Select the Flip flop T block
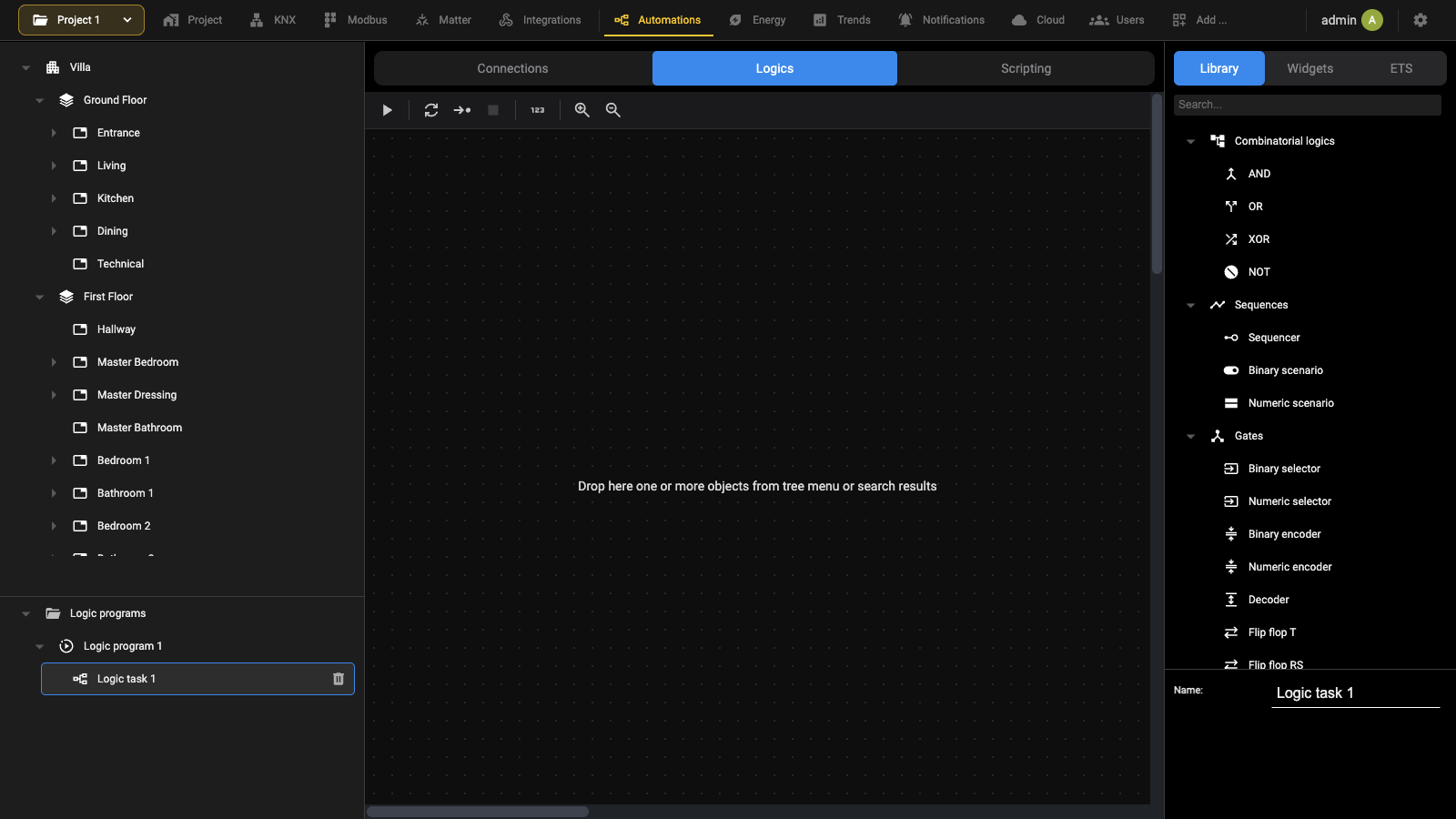 pyautogui.click(x=1272, y=632)
